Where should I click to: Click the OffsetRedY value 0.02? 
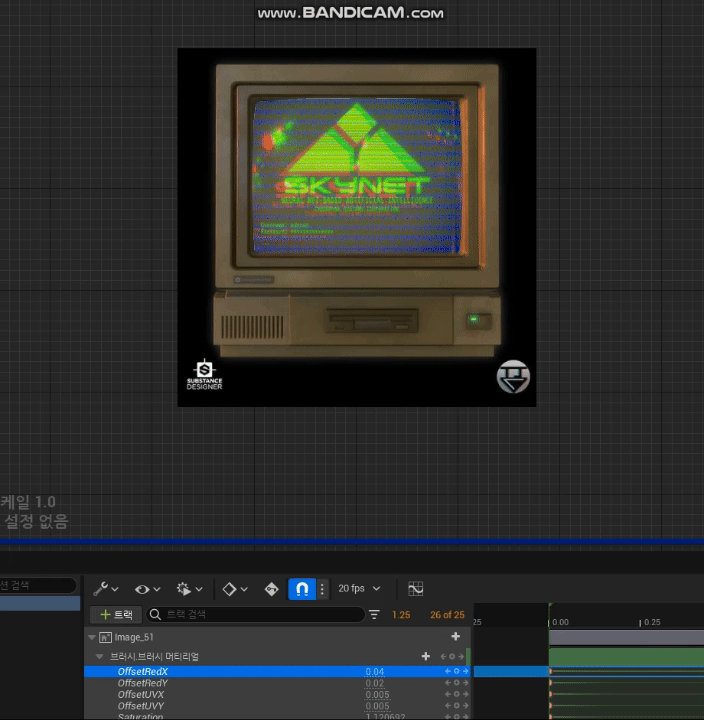pos(375,683)
